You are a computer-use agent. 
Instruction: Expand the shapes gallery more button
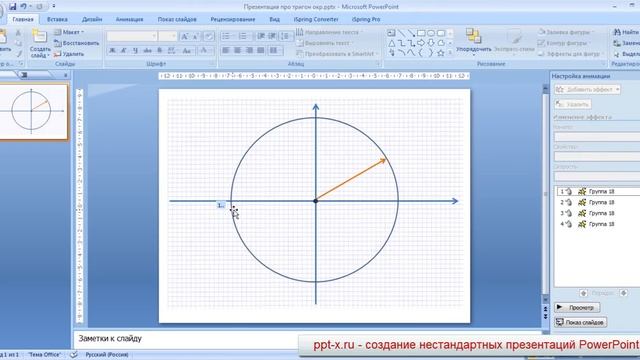coord(450,53)
